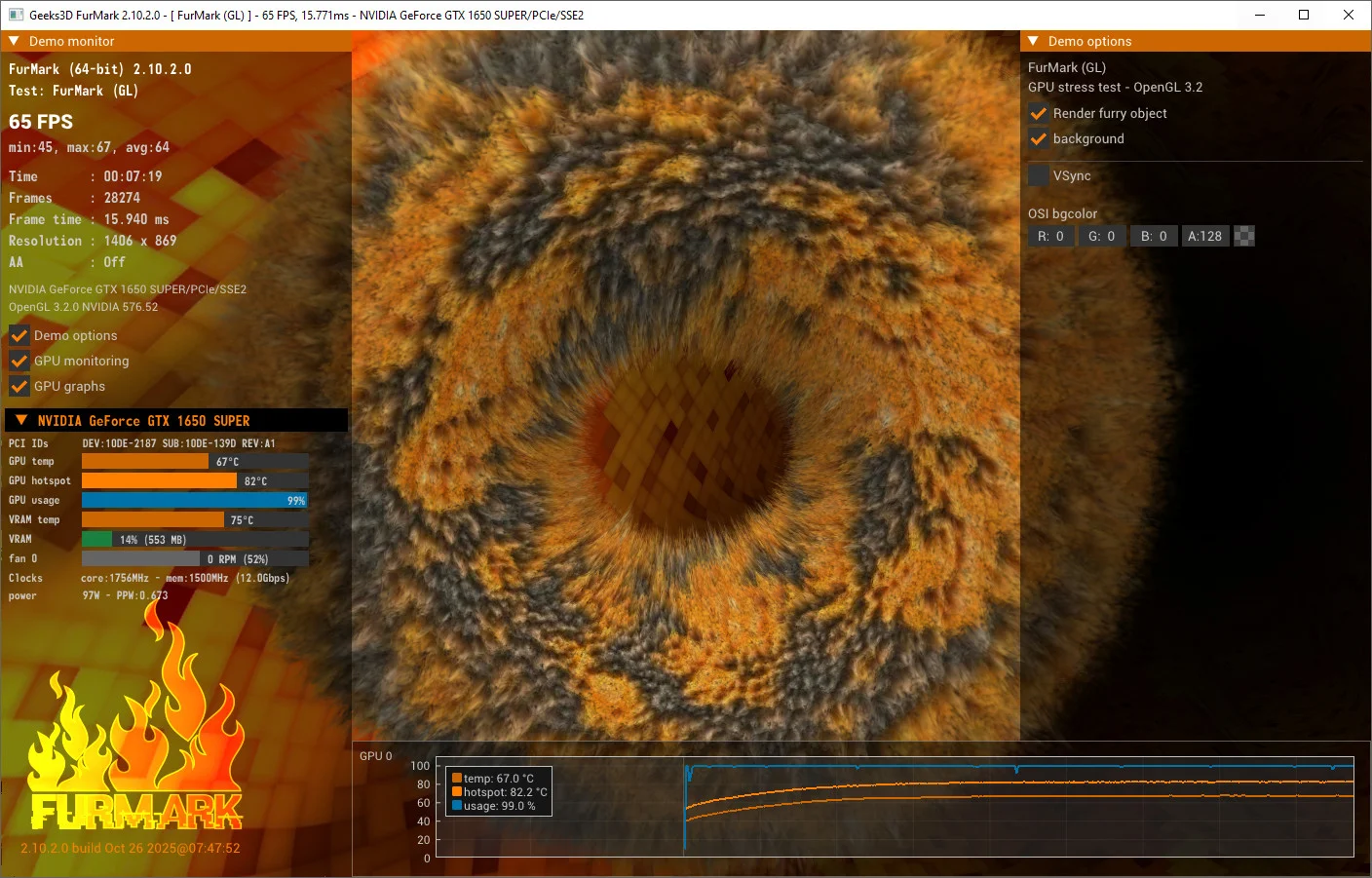The image size is (1372, 878).
Task: Click the FurMark app icon in title bar
Action: [x=16, y=15]
